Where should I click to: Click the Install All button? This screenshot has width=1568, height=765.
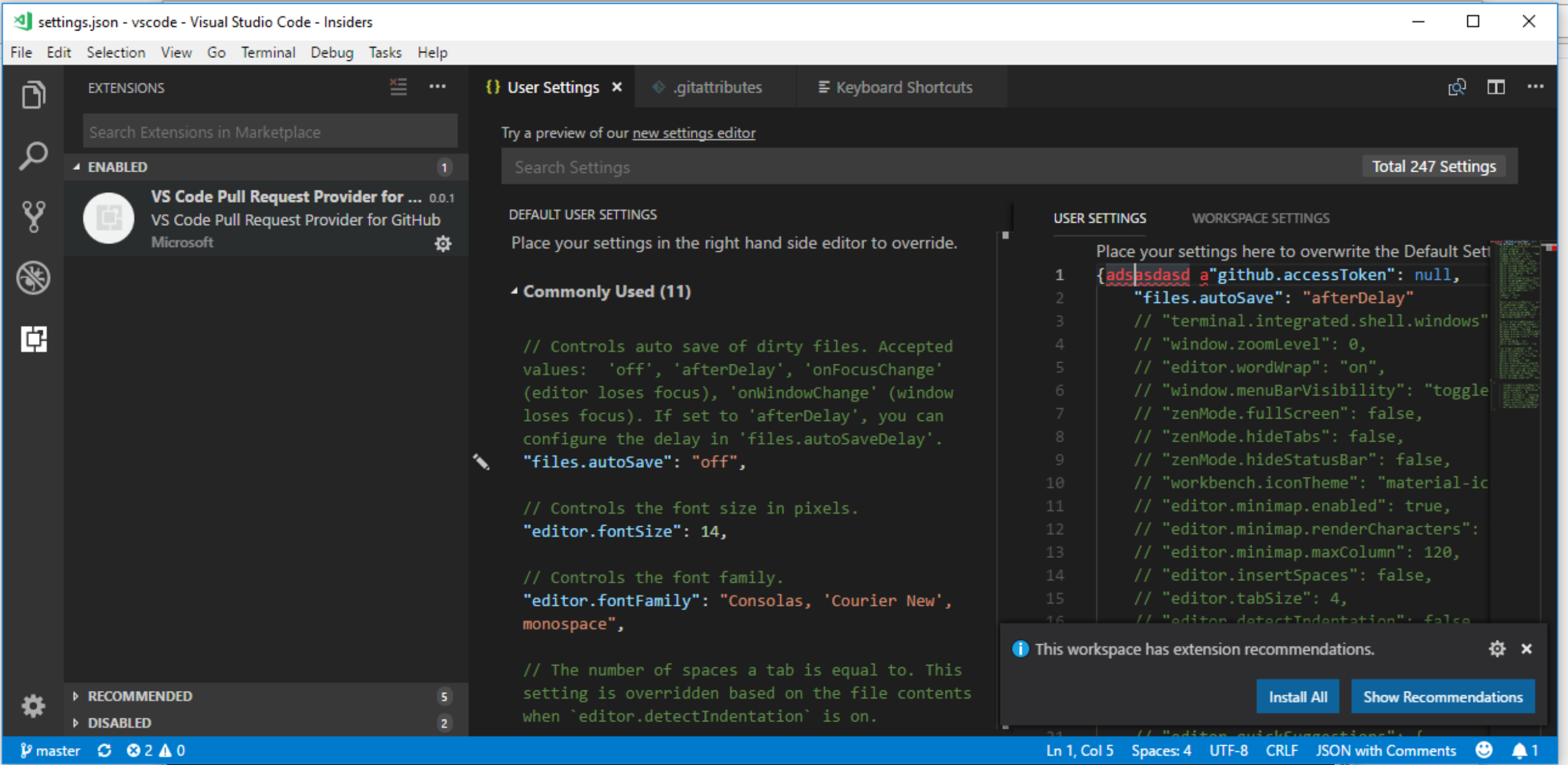click(1298, 696)
